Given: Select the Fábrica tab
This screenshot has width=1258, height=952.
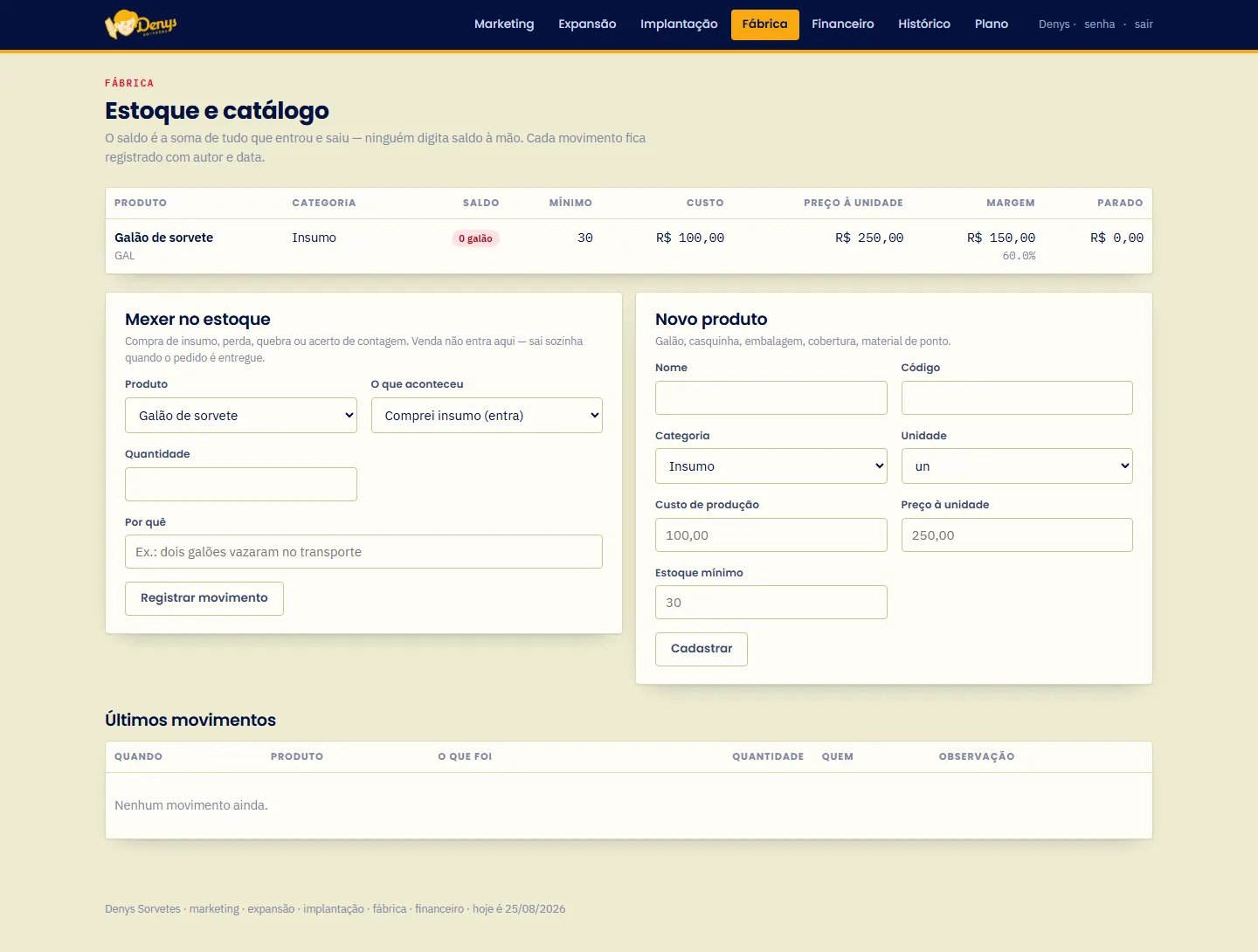Looking at the screenshot, I should (x=765, y=24).
